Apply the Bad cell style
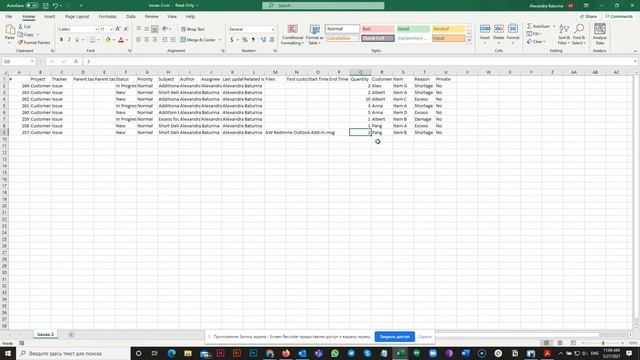 (x=378, y=29)
